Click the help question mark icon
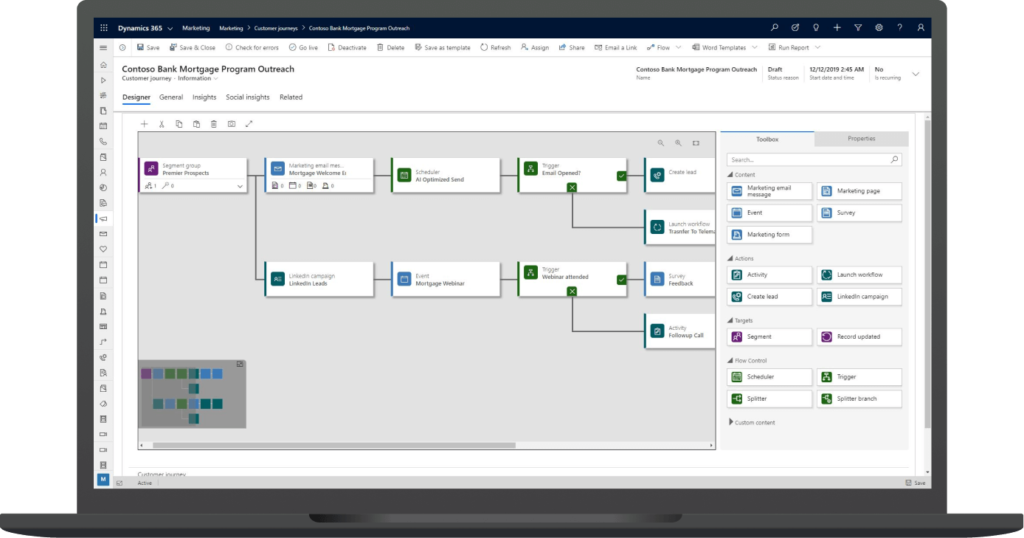The width and height of the screenshot is (1024, 538). (x=900, y=28)
